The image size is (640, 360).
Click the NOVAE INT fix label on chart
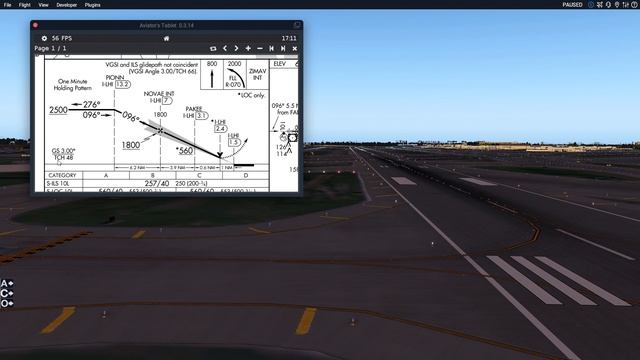pyautogui.click(x=159, y=94)
